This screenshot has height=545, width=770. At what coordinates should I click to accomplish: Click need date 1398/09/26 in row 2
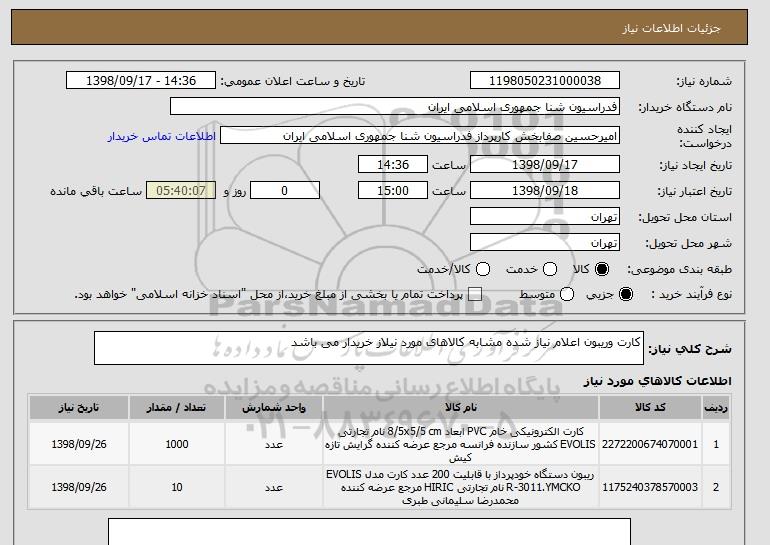[79, 487]
